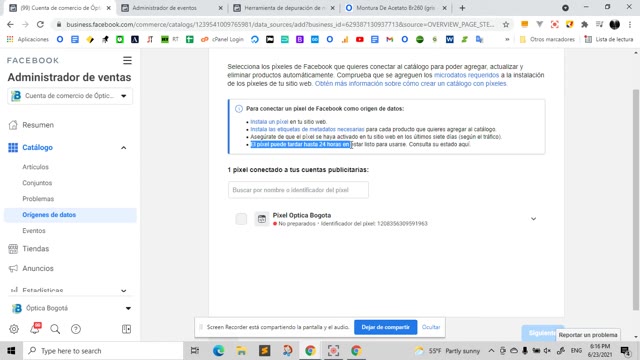Viewport: 640px width, 360px height.
Task: Open the Óptica Bogotá business dropdown
Action: click(x=70, y=308)
